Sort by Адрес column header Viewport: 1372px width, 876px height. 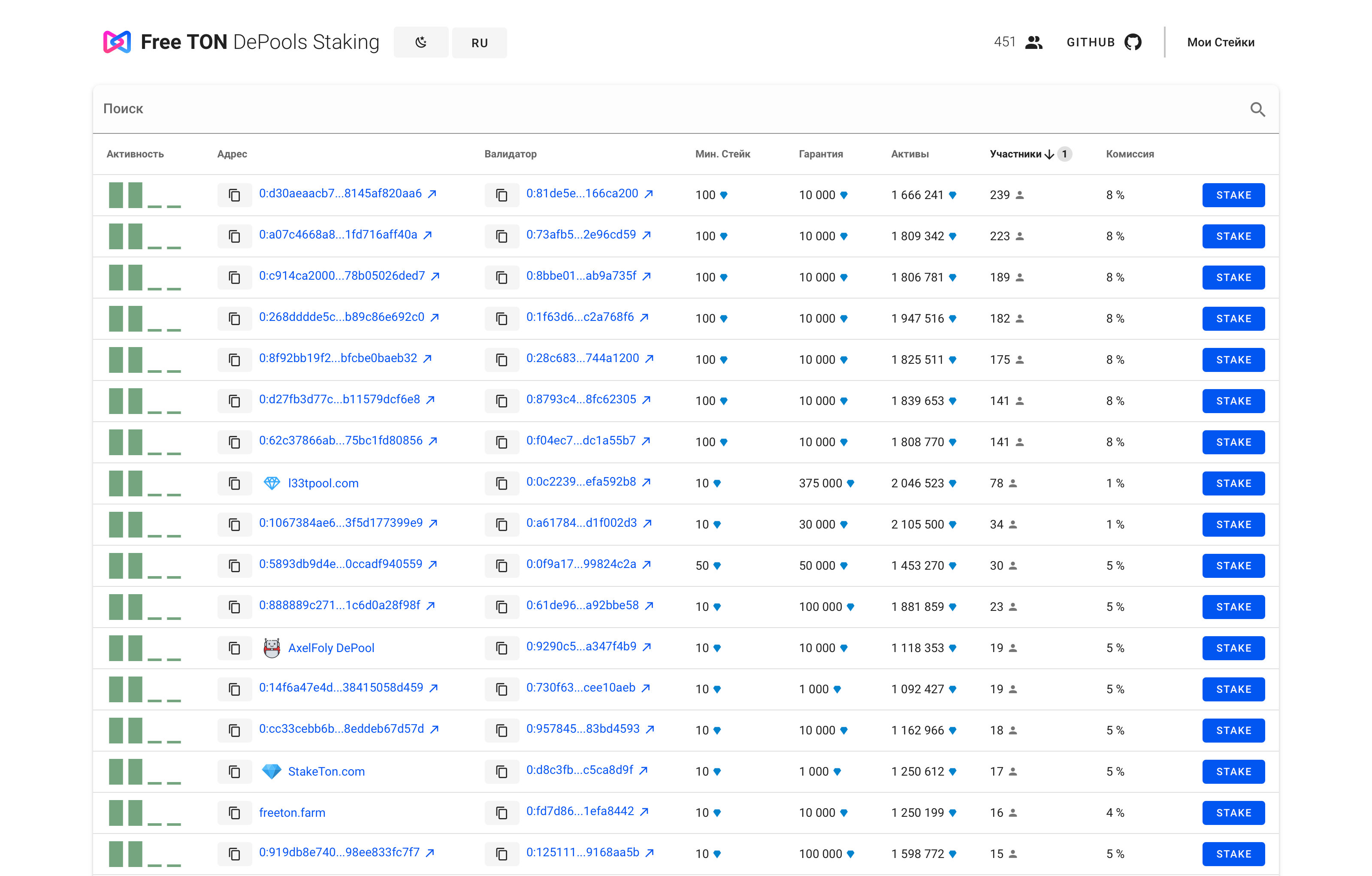coord(232,154)
